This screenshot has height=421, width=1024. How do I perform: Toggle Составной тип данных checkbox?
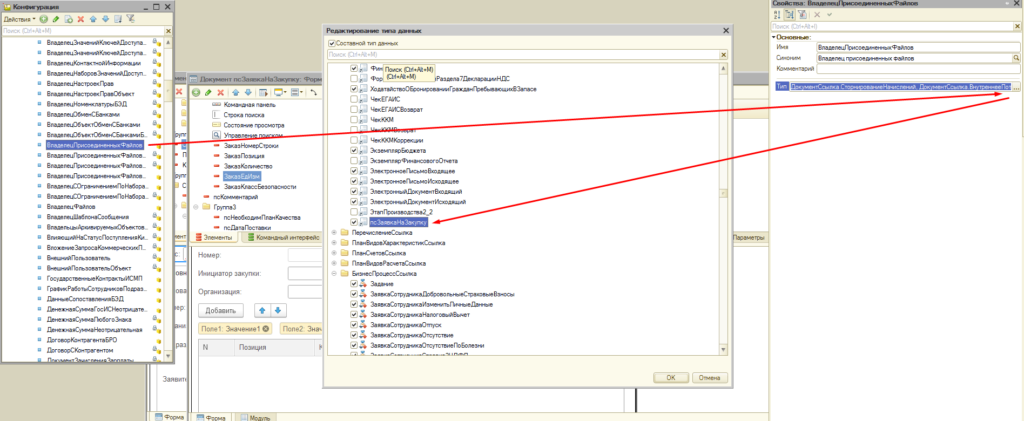tap(332, 43)
